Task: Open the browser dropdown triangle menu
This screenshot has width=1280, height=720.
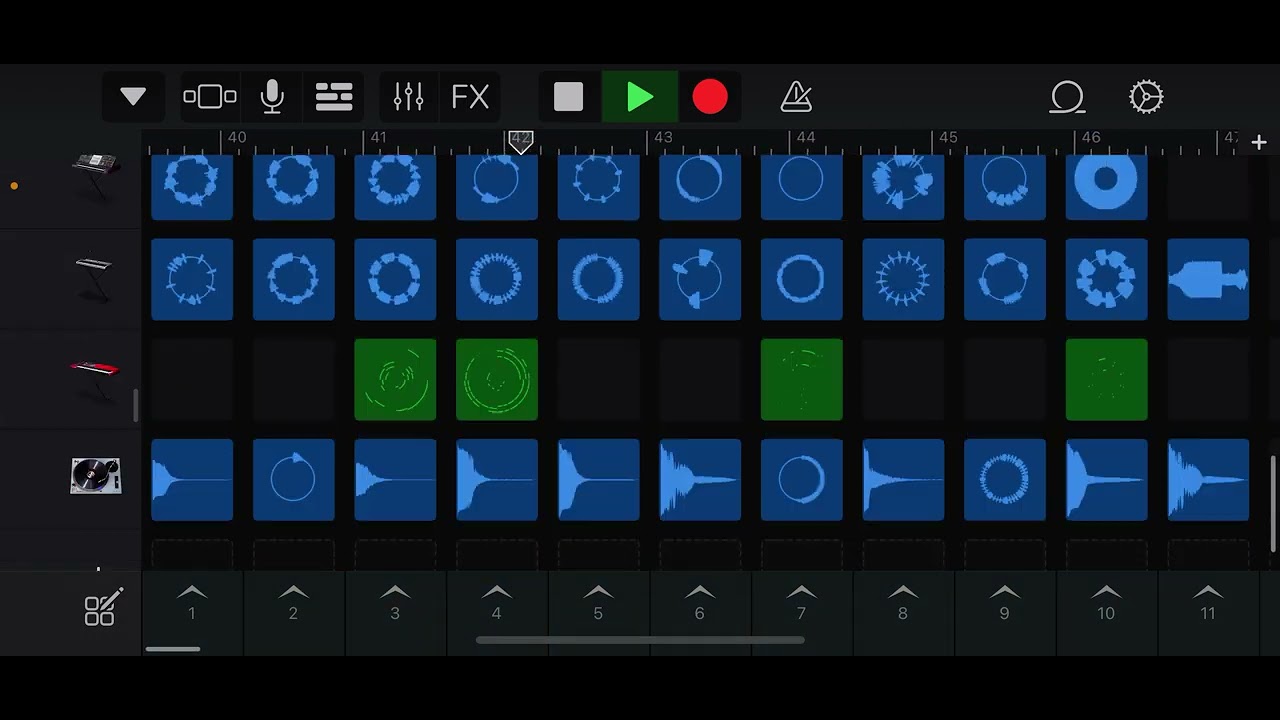Action: point(133,97)
